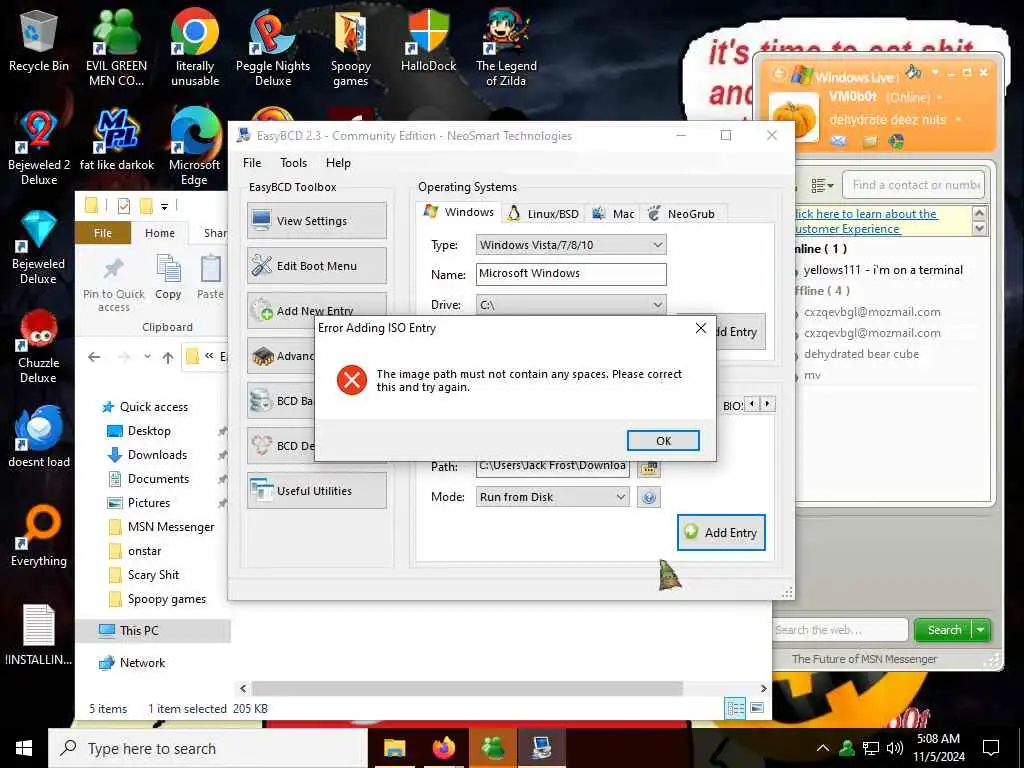Switch Explorer to details view icon
Image resolution: width=1024 pixels, height=768 pixels.
click(735, 708)
